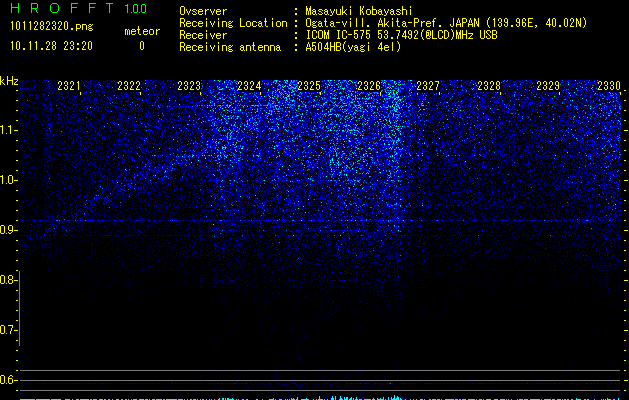Image resolution: width=629 pixels, height=400 pixels.
Task: Click the 2329 time marker
Action: [548, 86]
